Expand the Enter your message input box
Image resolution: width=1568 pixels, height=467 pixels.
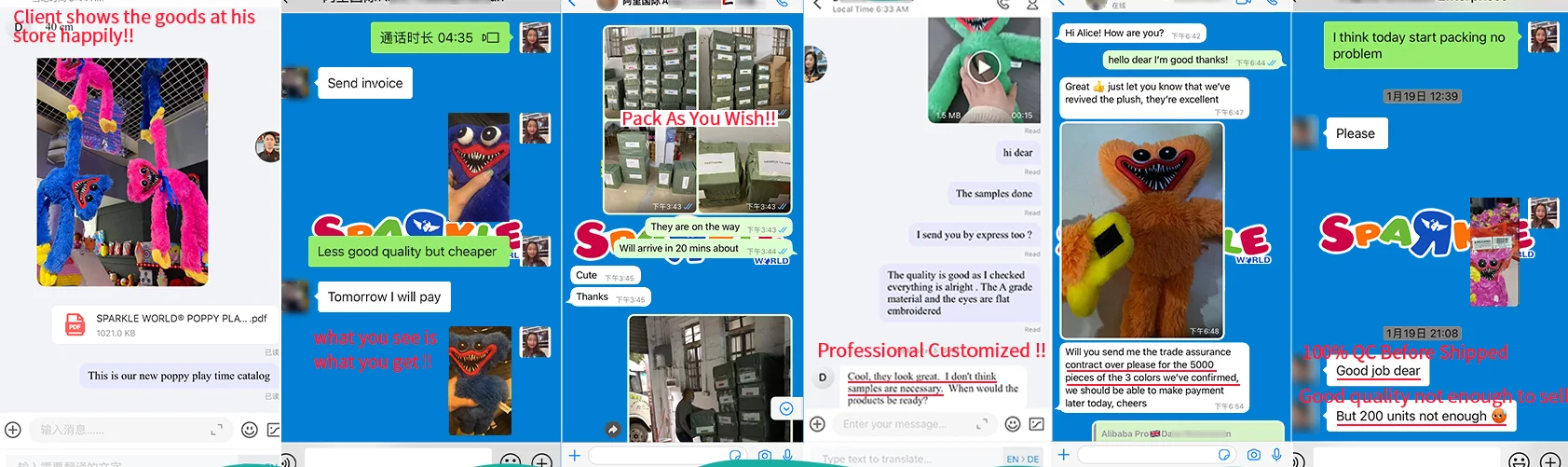pos(982,424)
